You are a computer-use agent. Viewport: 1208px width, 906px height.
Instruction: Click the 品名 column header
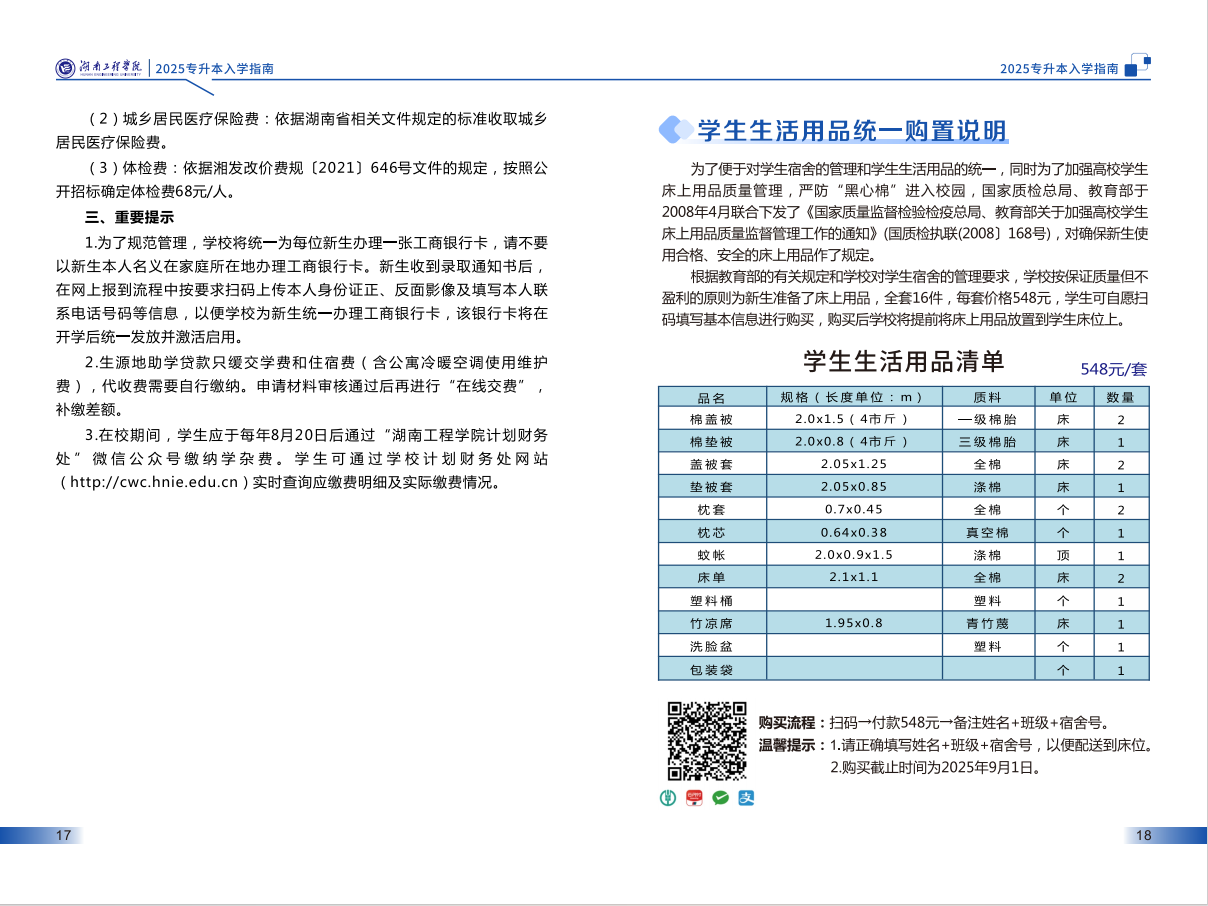point(712,396)
